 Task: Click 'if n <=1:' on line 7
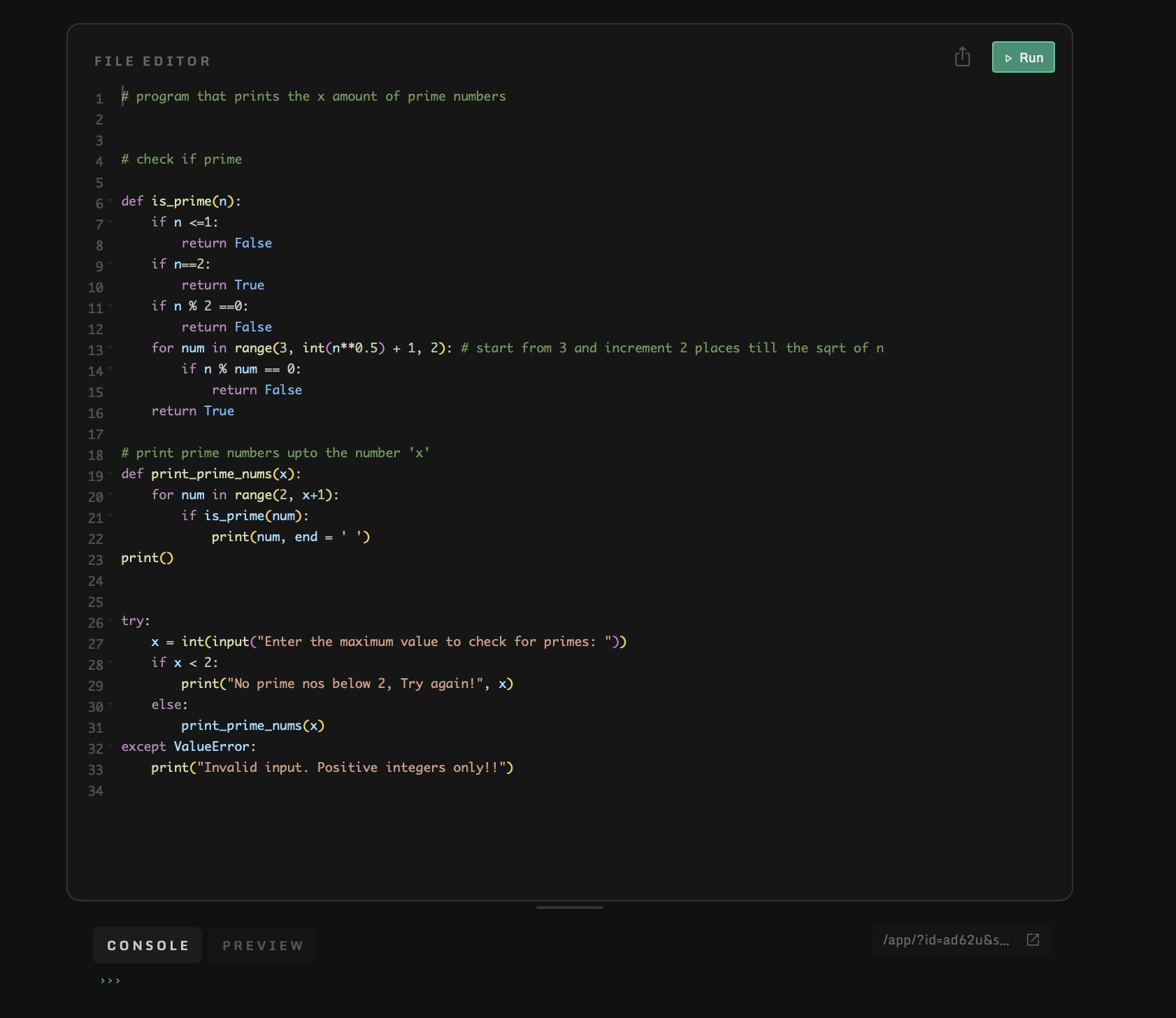[x=185, y=222]
